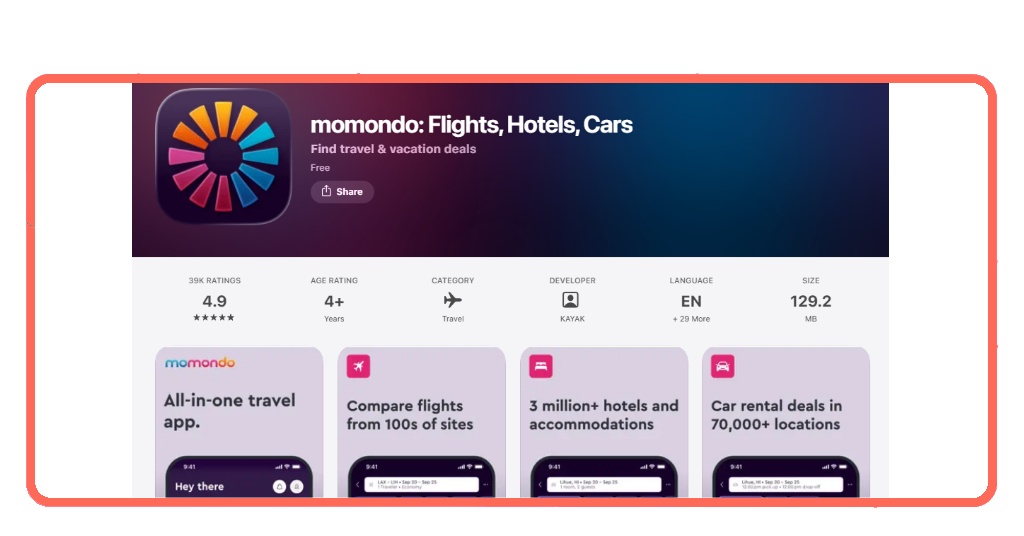Click the momondo logo in first screenshot
This screenshot has width=1024, height=536.
click(x=200, y=362)
